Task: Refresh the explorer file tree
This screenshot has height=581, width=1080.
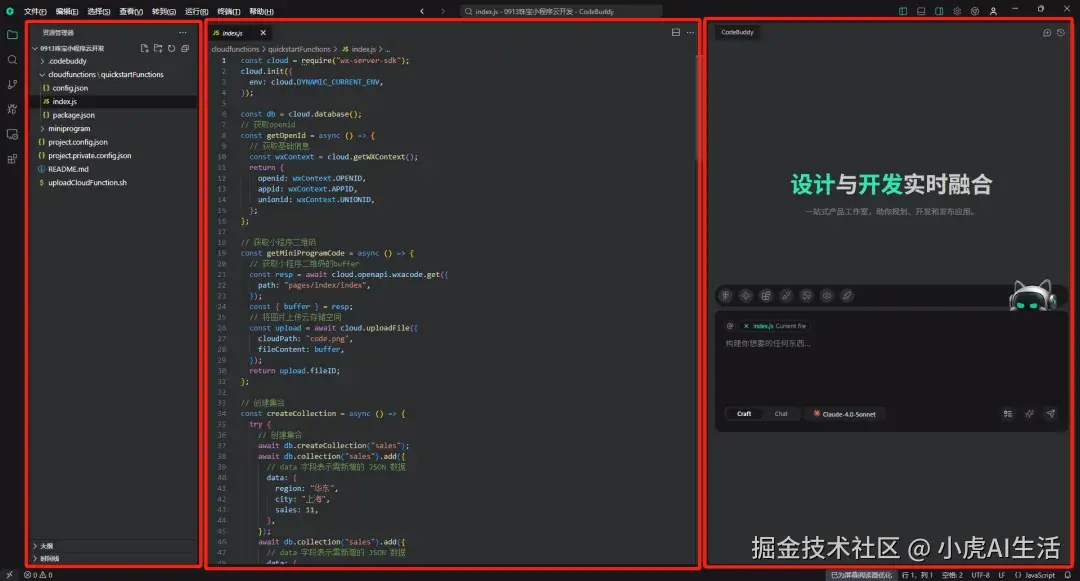Action: pyautogui.click(x=172, y=48)
